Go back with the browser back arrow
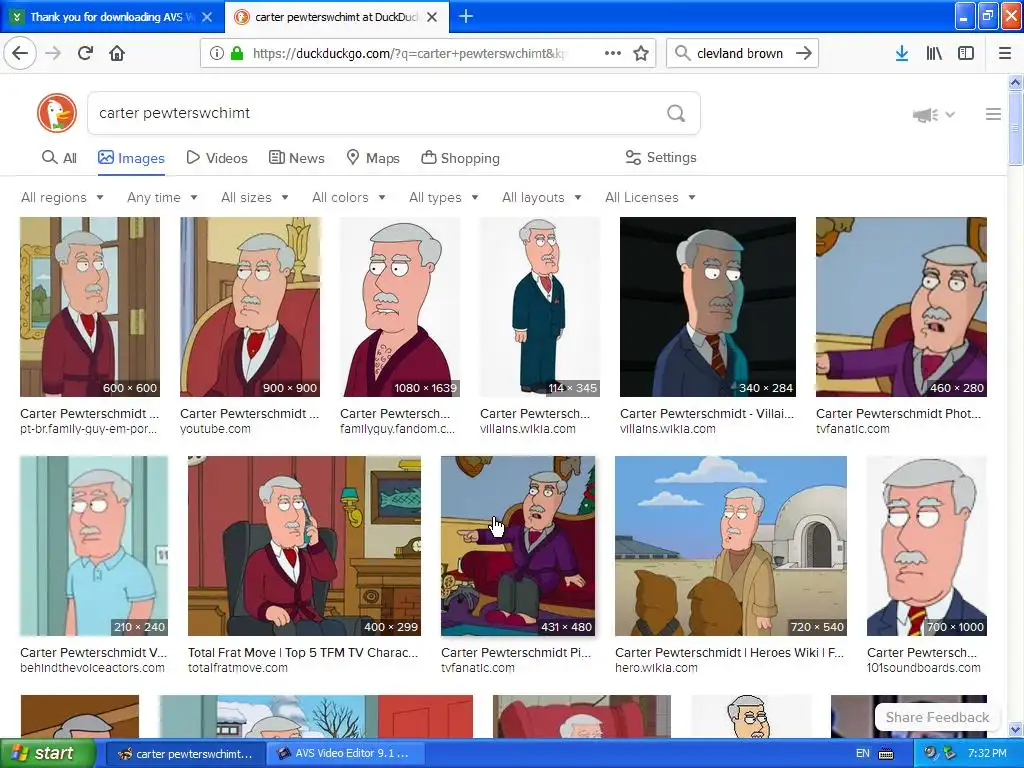Screen dimensions: 1024x768 (20, 53)
